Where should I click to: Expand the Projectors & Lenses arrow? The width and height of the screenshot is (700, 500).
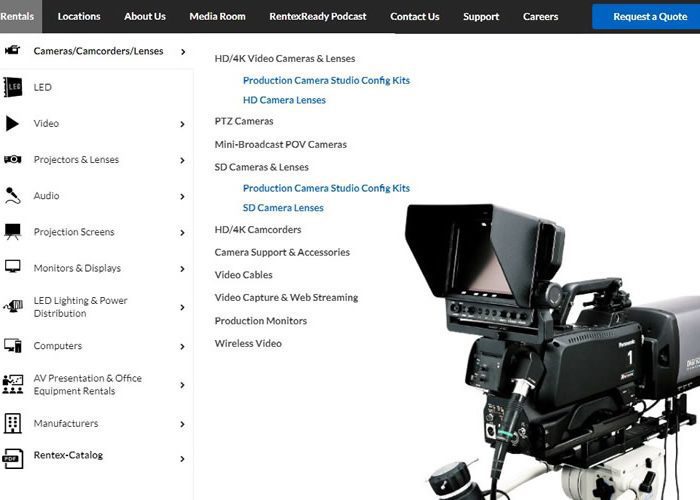182,160
